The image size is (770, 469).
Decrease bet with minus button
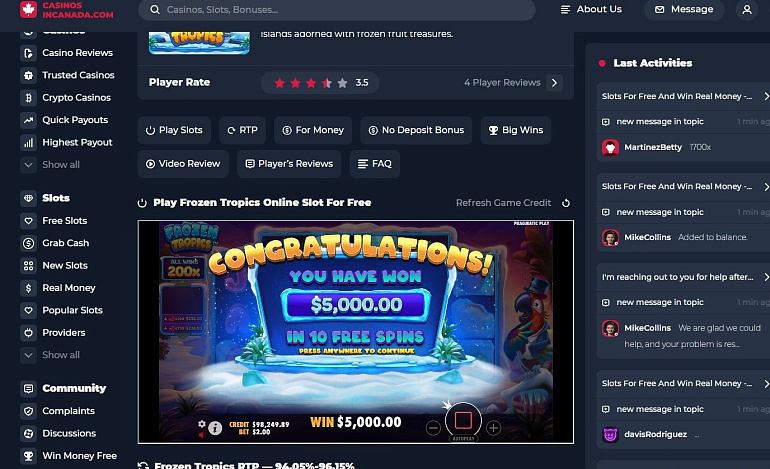(433, 428)
